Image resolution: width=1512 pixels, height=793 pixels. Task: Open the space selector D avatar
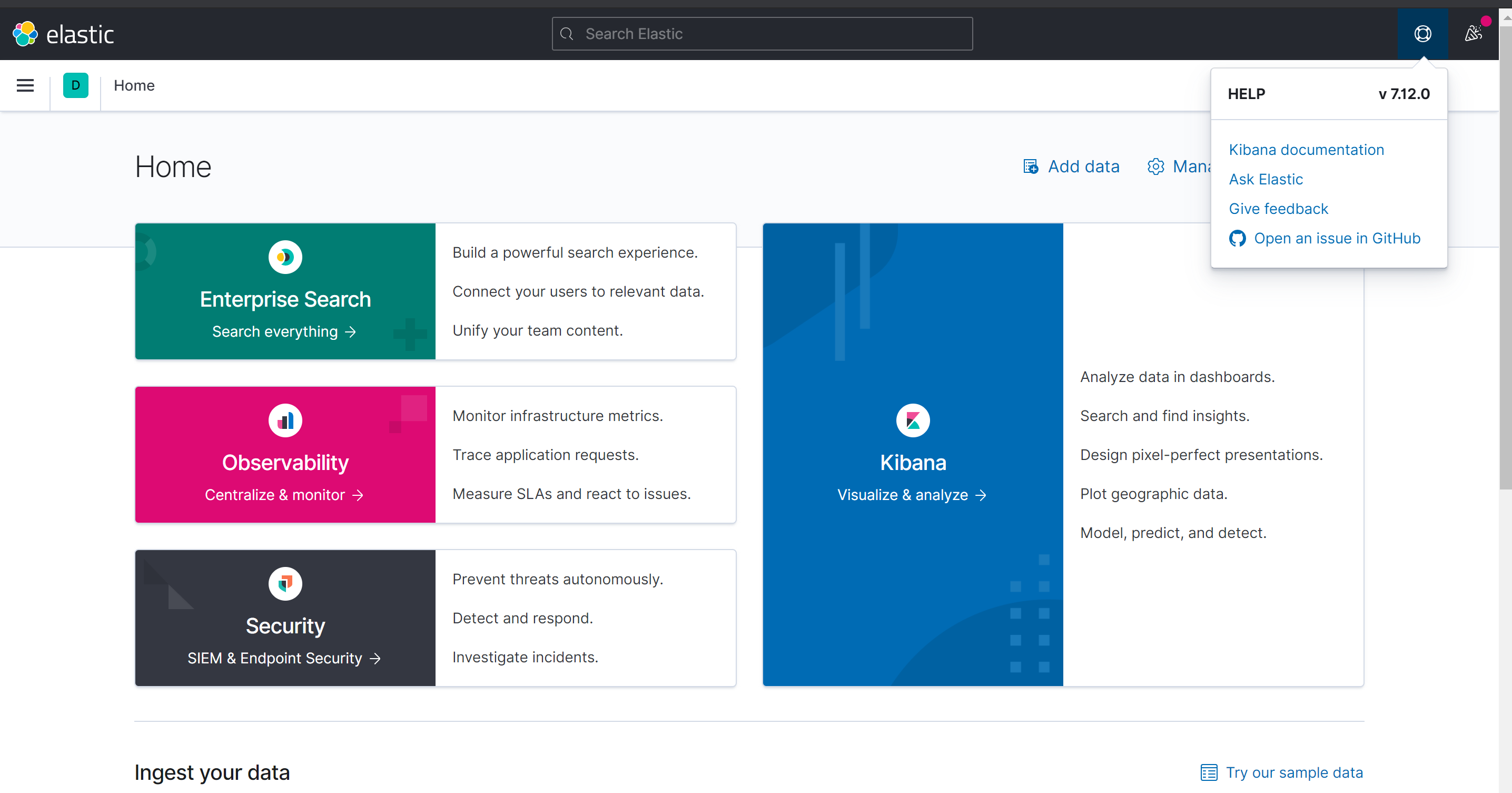click(76, 86)
